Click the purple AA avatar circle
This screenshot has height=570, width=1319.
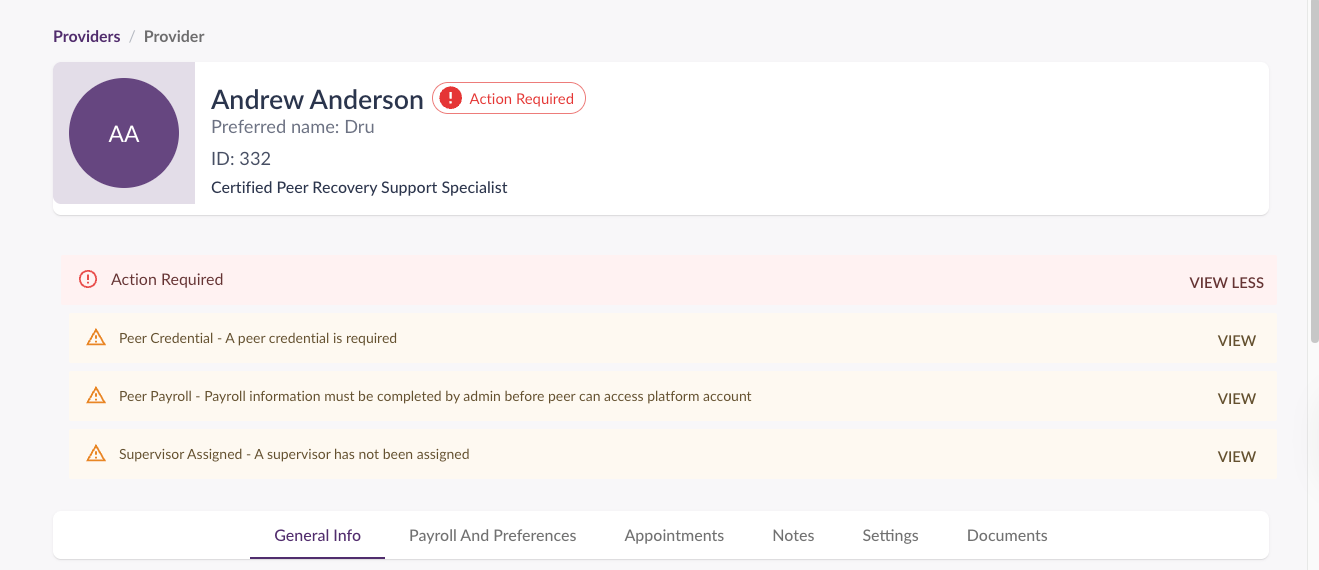coord(124,133)
